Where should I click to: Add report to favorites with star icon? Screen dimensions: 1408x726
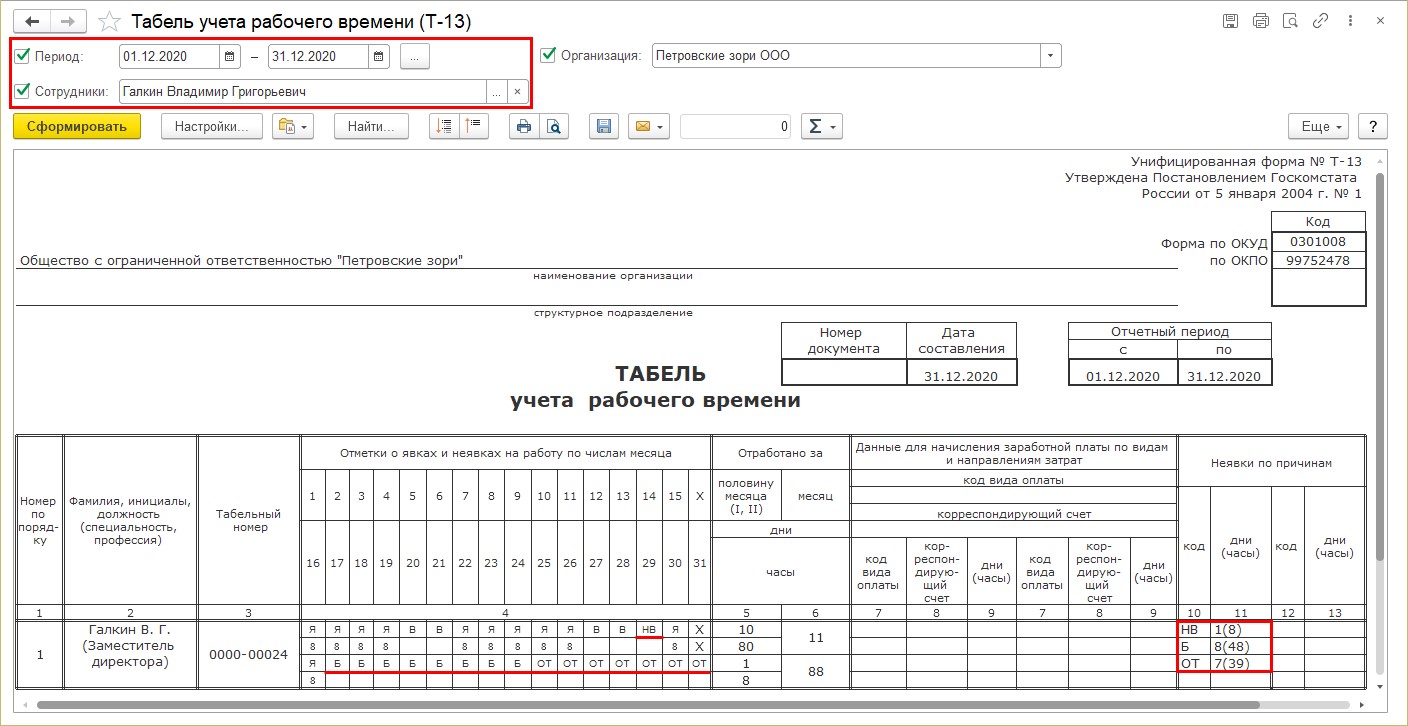click(112, 21)
